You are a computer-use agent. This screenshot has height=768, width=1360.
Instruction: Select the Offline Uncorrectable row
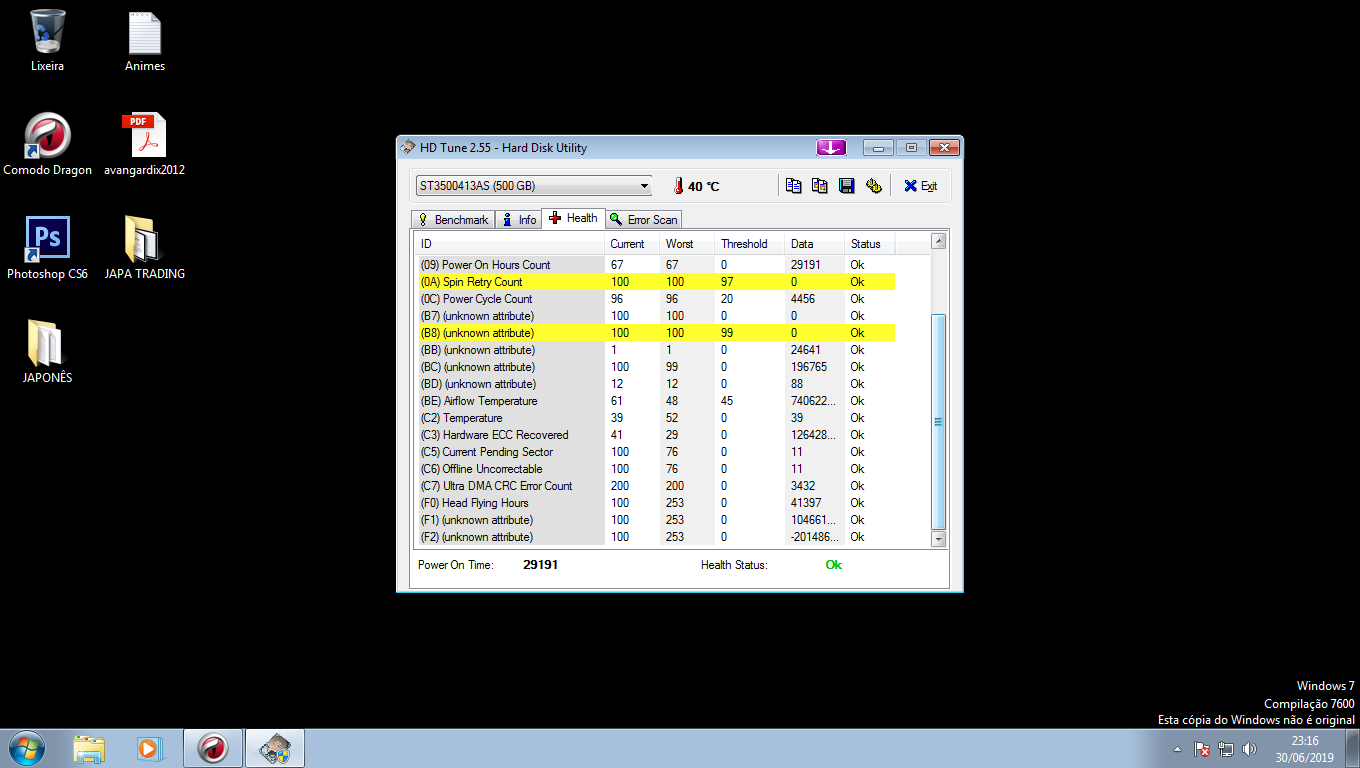click(x=655, y=469)
